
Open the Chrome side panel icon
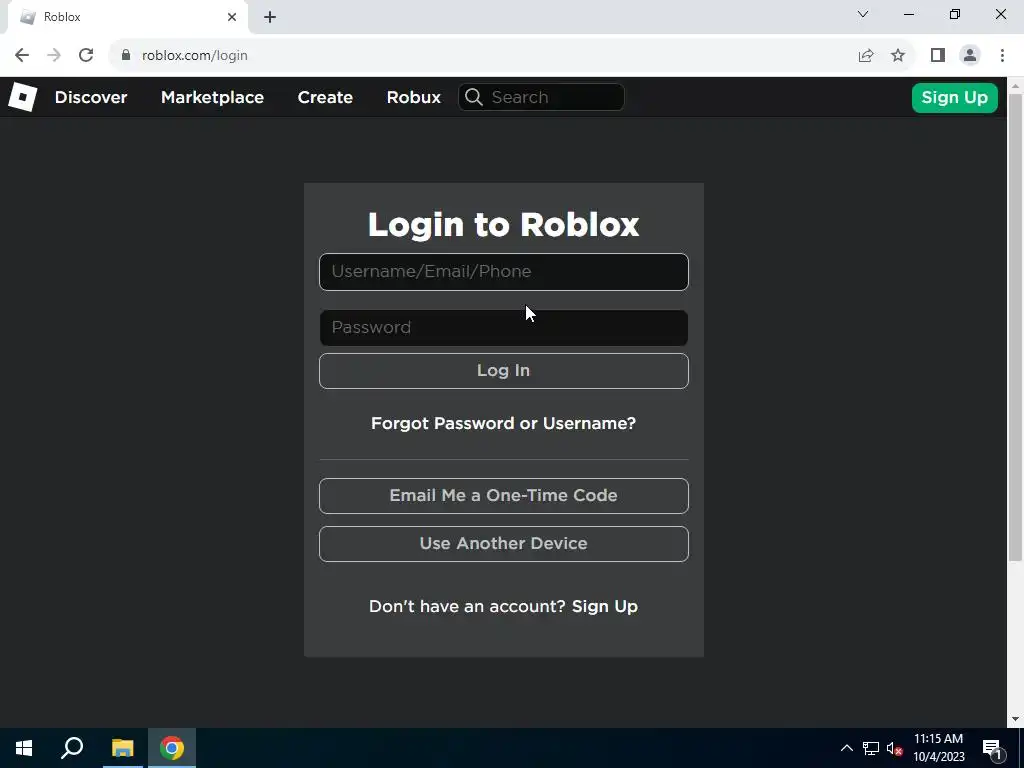click(x=938, y=56)
